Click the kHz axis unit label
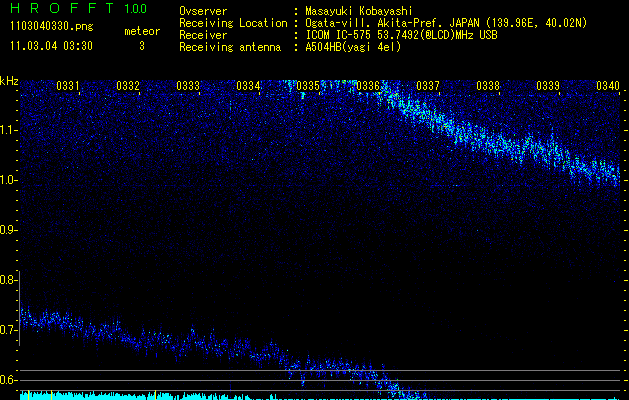The image size is (629, 400). click(9, 81)
